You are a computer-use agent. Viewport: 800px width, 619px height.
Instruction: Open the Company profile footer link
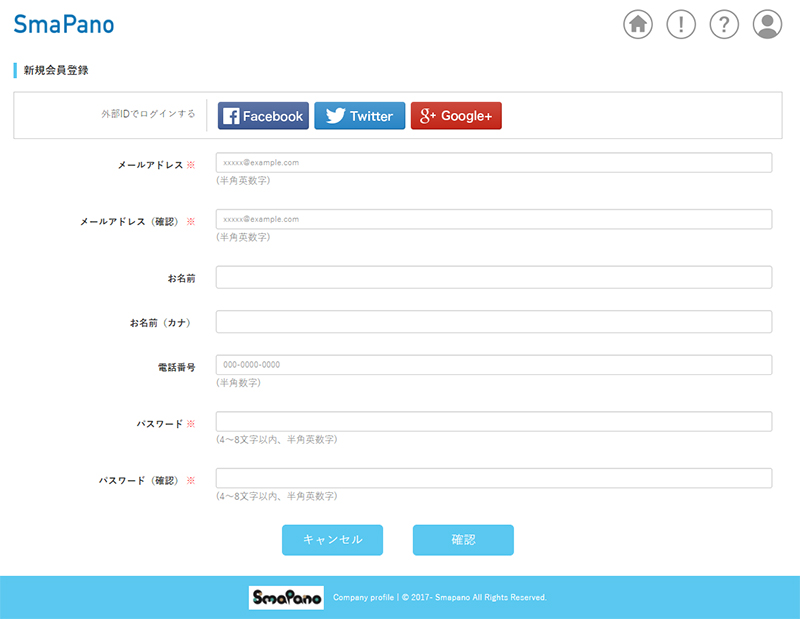coord(363,598)
